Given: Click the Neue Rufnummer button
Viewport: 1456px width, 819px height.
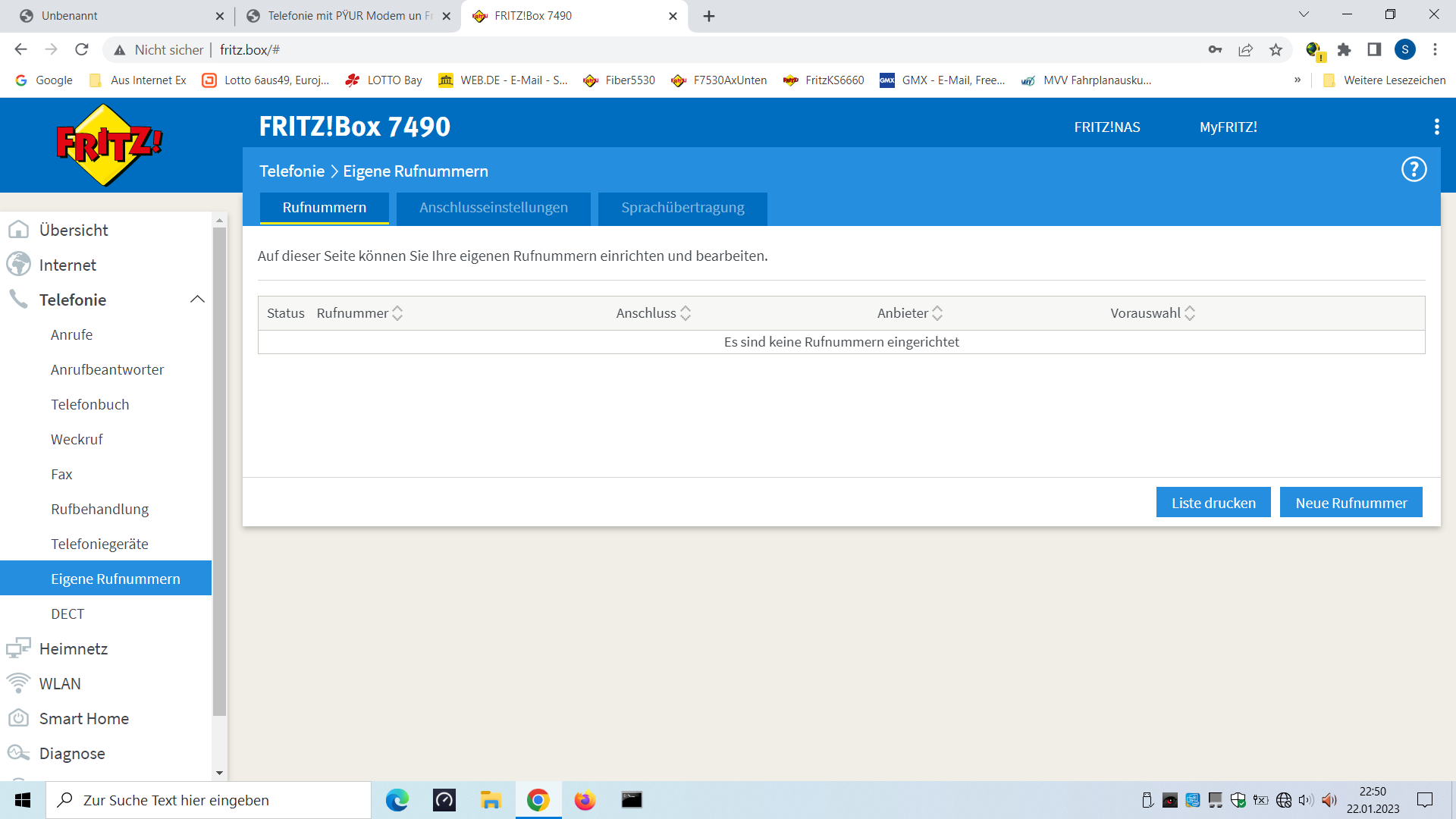Looking at the screenshot, I should pos(1351,503).
